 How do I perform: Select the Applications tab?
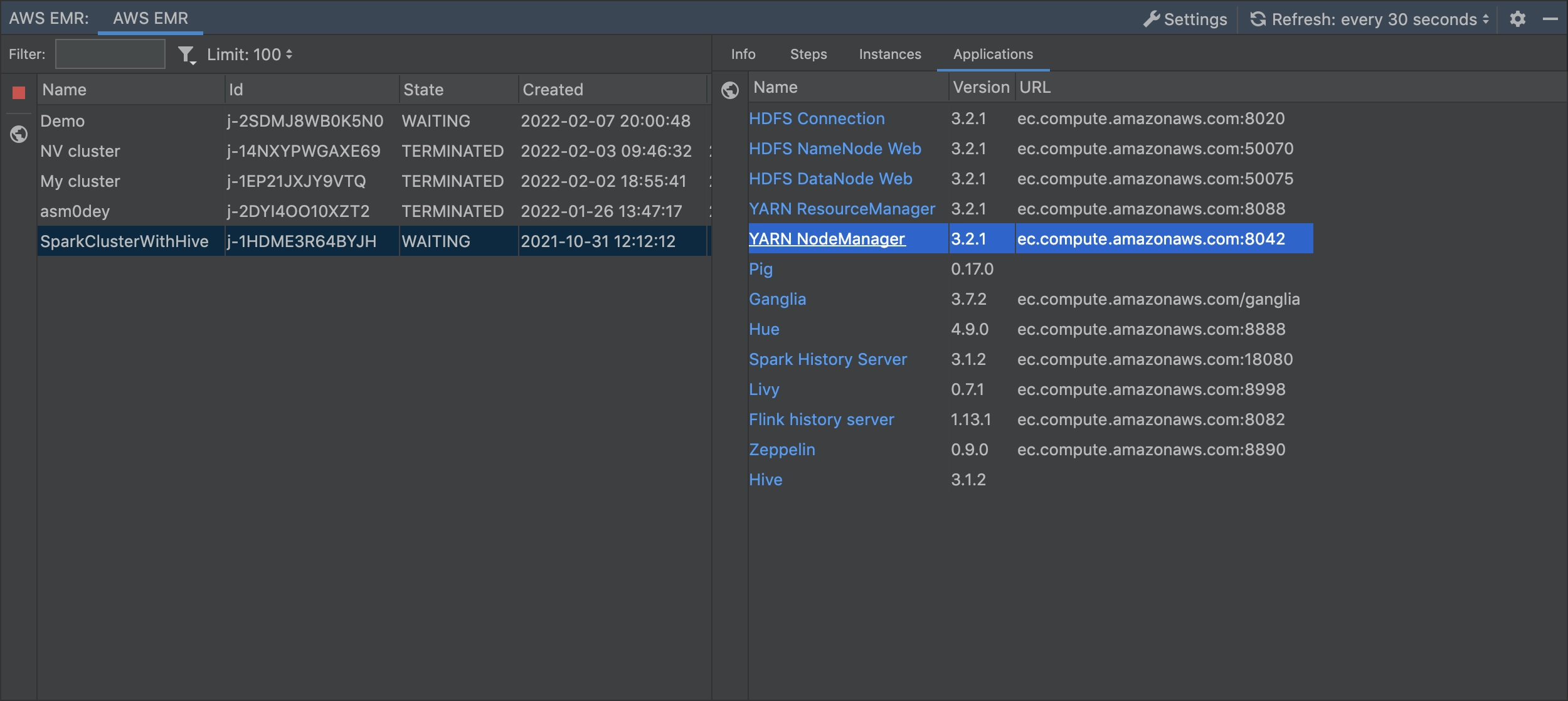(993, 54)
